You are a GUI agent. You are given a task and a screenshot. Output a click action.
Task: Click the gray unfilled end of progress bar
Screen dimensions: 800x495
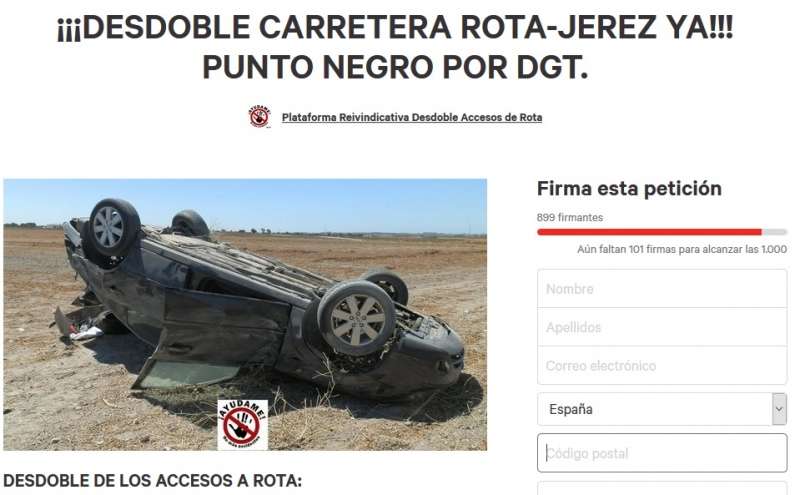coord(774,232)
